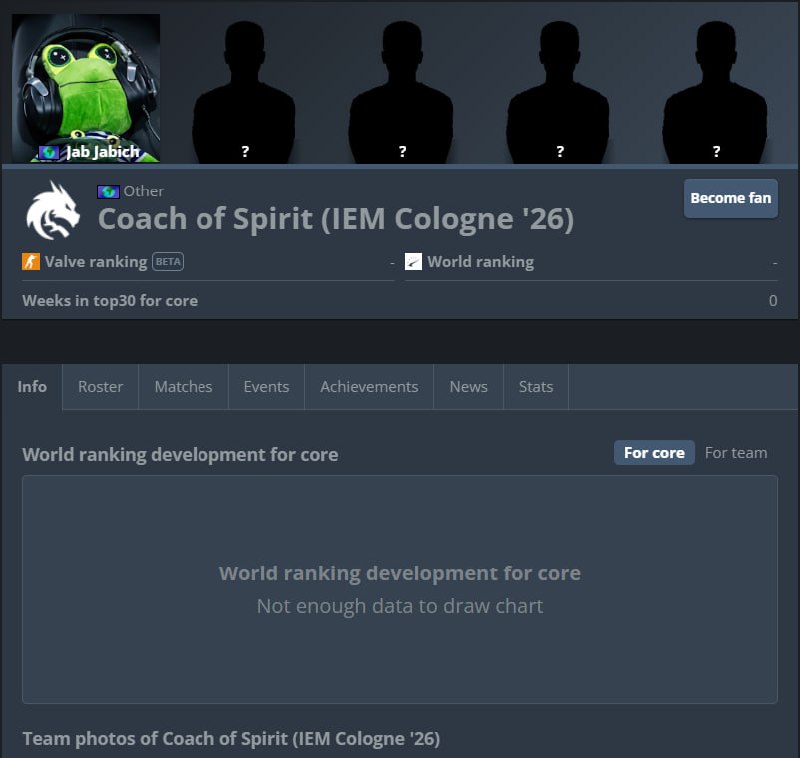The image size is (800, 758).
Task: Open the Events tab
Action: coord(266,387)
